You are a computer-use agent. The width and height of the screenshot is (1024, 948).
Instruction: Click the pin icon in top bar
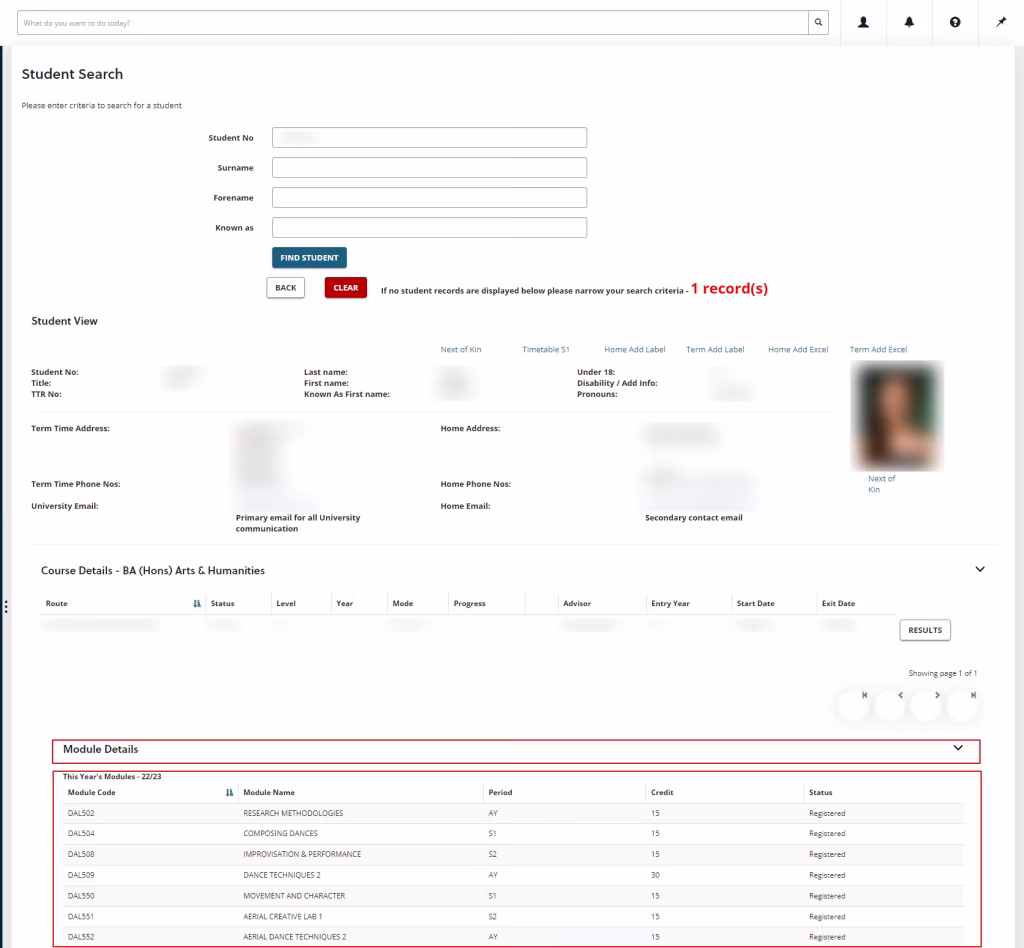click(x=1001, y=22)
